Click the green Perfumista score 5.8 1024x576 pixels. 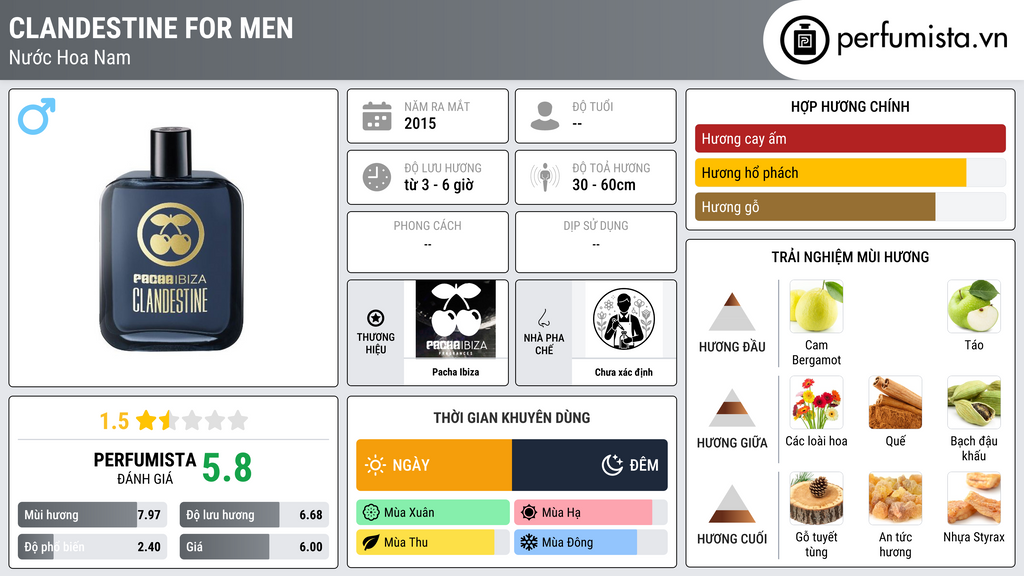pyautogui.click(x=227, y=468)
